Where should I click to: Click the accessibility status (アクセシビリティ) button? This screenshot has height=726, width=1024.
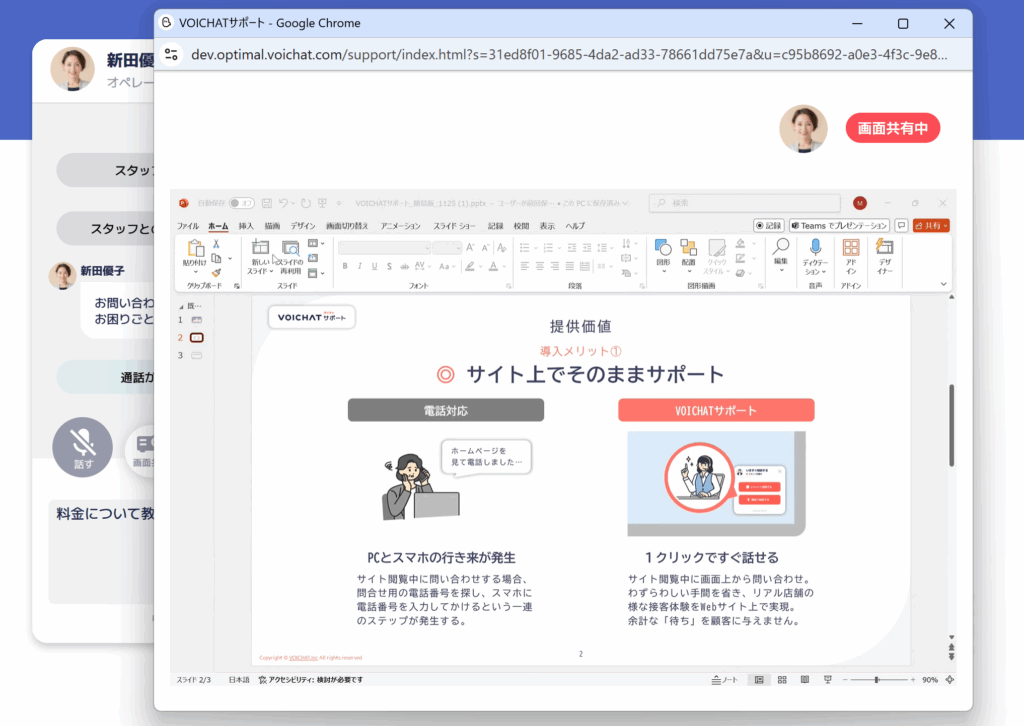311,680
